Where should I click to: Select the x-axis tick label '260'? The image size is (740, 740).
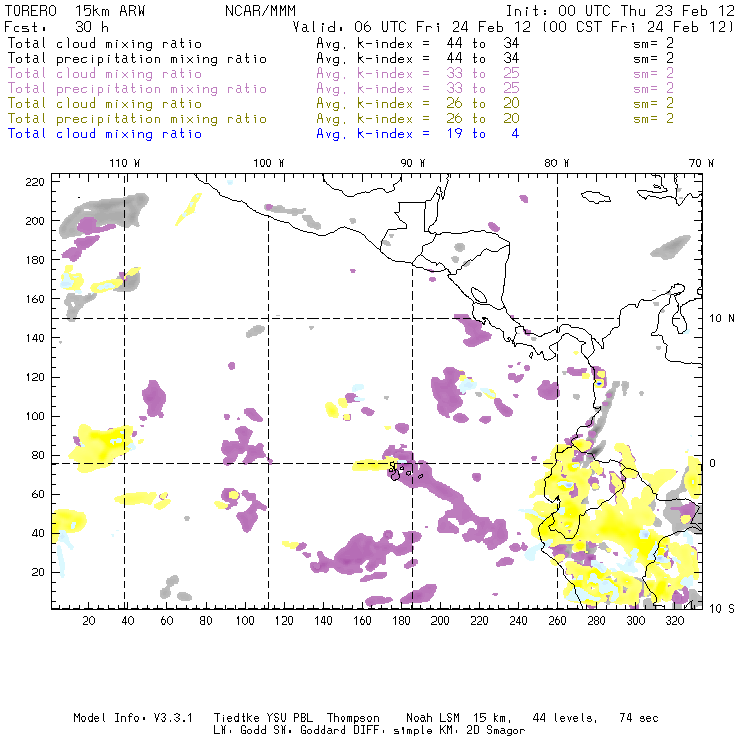tap(557, 621)
